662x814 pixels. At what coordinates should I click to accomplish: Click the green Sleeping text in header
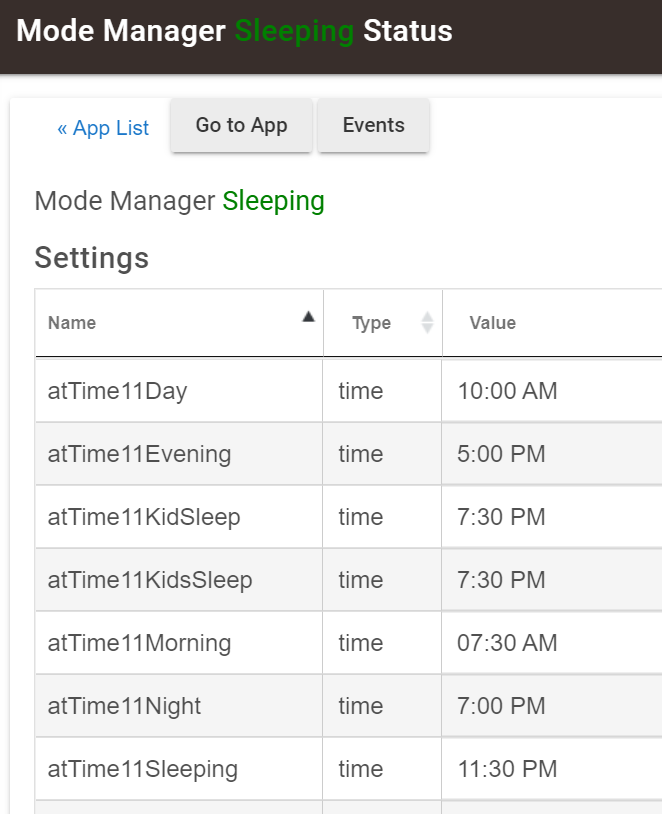[294, 31]
